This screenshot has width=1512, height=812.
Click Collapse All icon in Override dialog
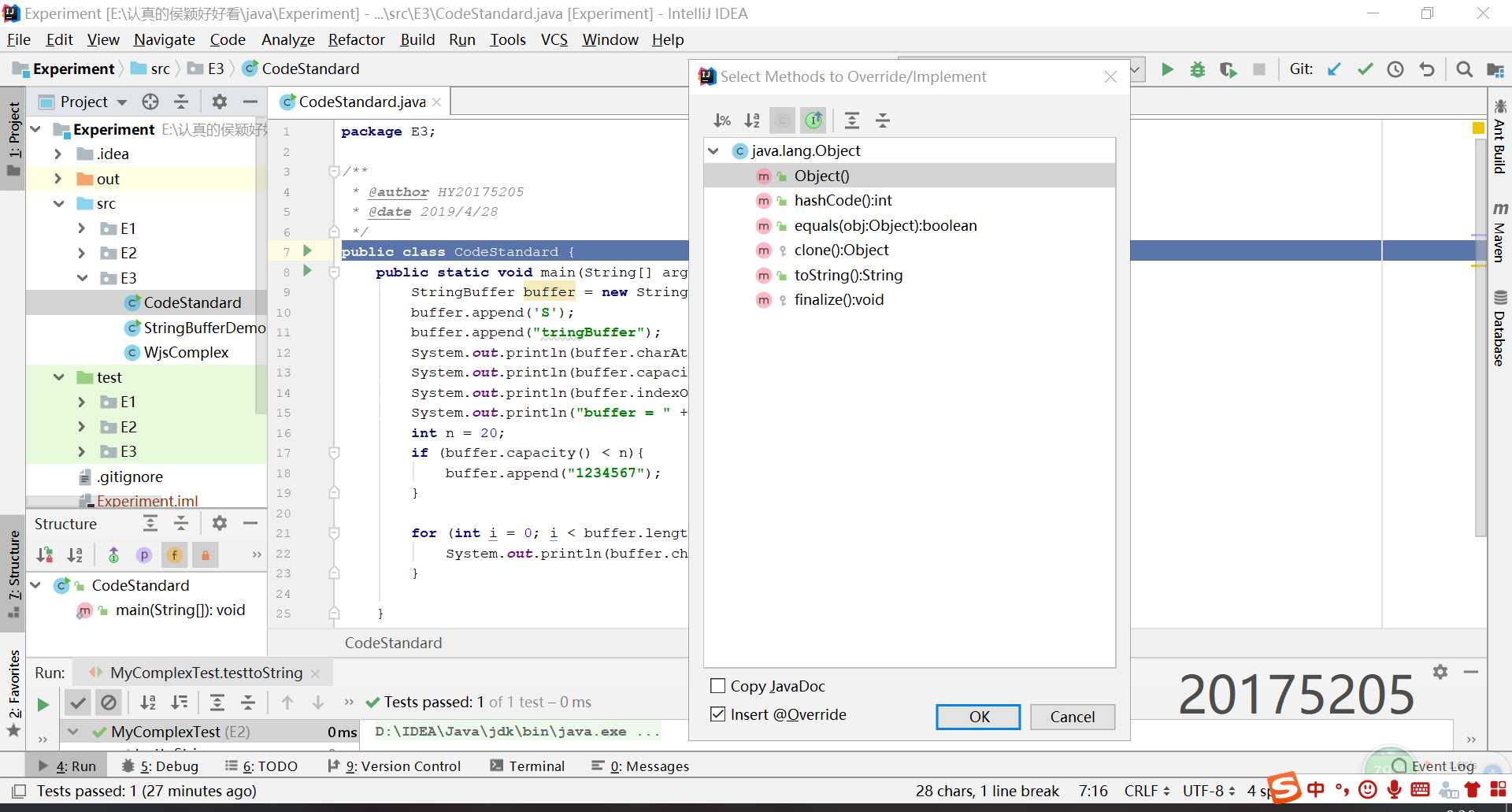pos(883,121)
